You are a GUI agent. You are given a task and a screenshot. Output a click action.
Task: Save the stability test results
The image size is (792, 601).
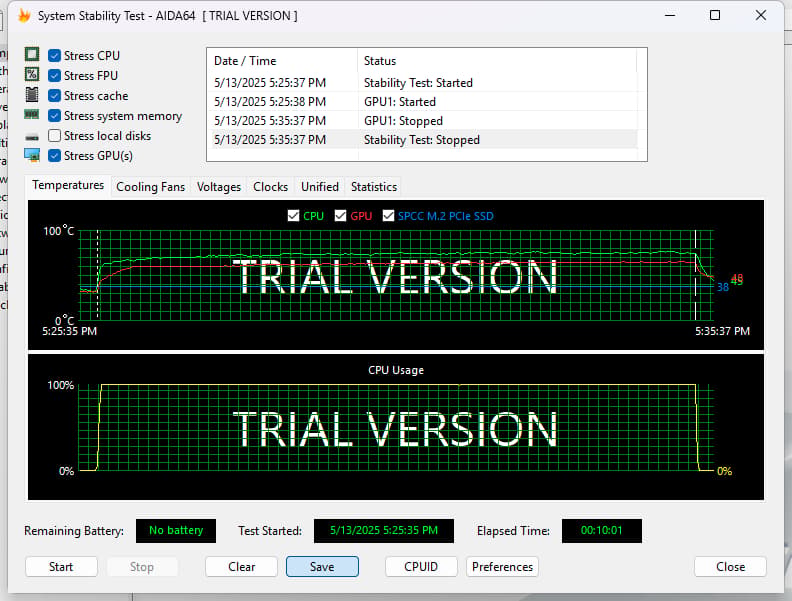(x=322, y=567)
